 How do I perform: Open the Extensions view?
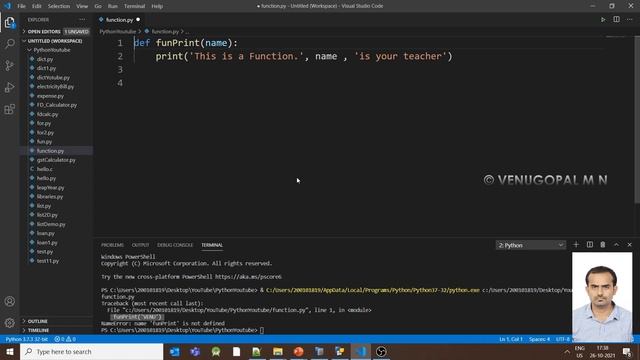point(10,109)
